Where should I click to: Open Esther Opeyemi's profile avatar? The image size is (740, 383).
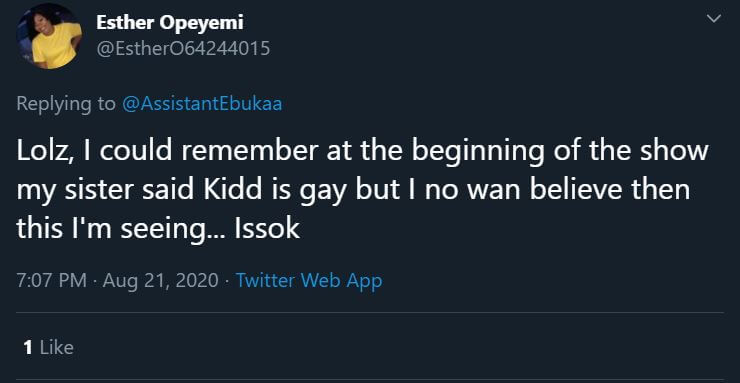pyautogui.click(x=49, y=36)
